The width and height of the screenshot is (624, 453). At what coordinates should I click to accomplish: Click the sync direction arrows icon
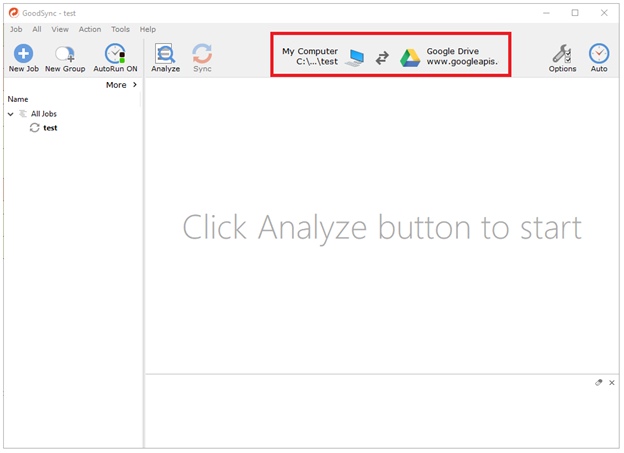(382, 58)
